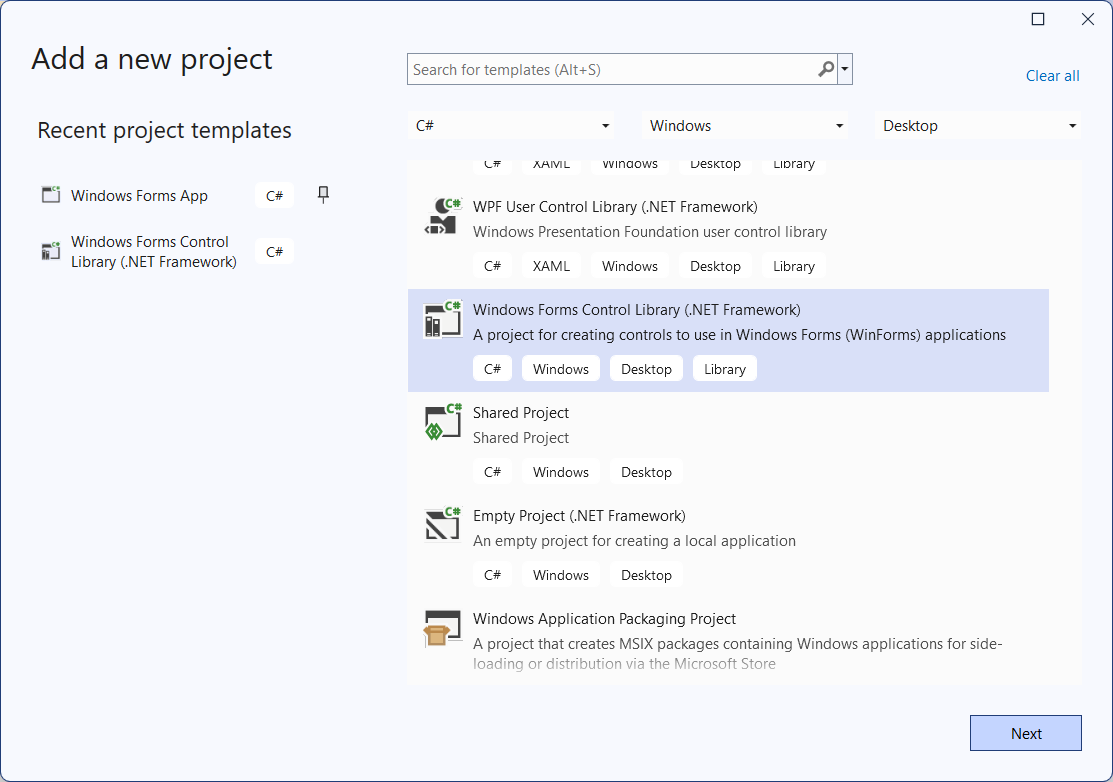Click the Windows Forms App recent icon

coord(51,194)
